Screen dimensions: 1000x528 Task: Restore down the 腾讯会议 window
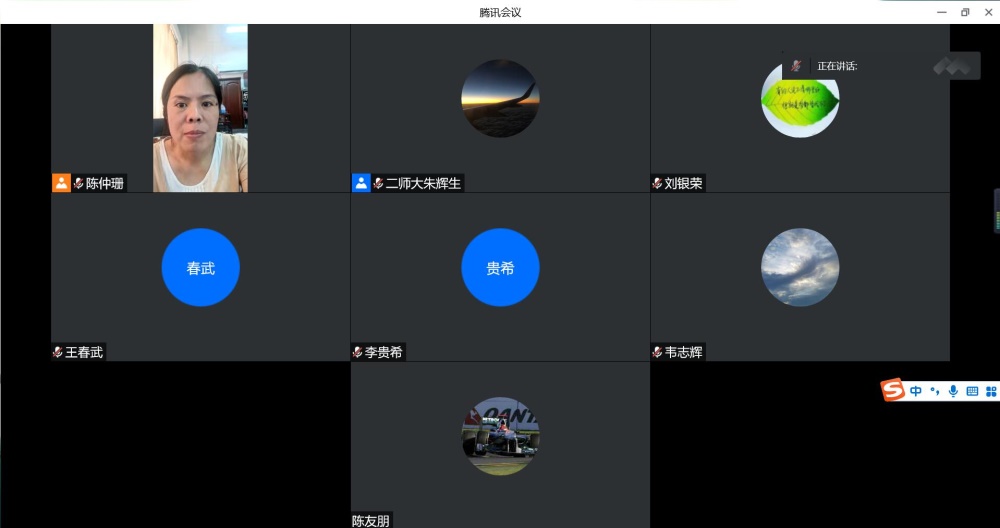tap(965, 12)
